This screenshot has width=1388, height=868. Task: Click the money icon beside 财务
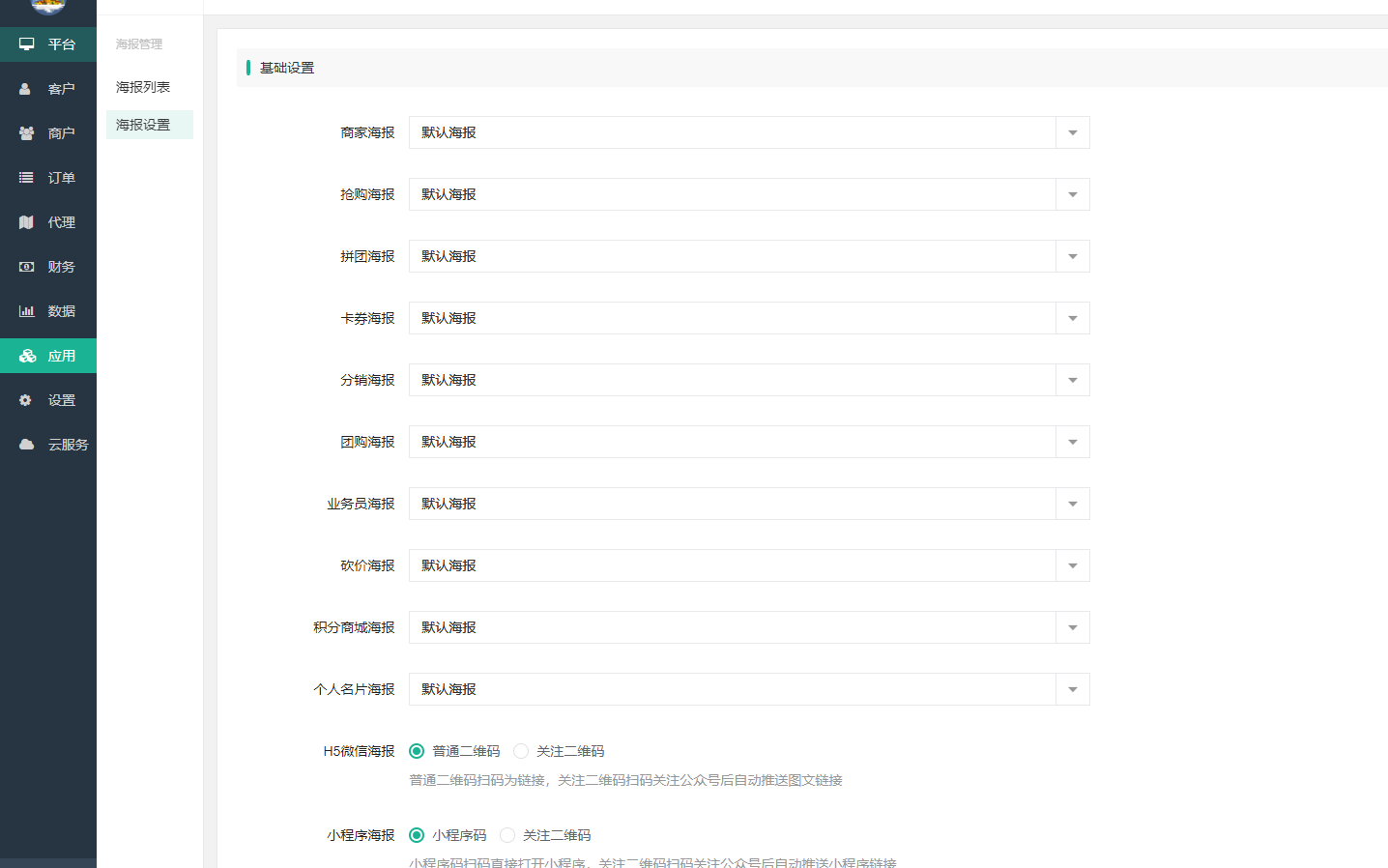(26, 267)
